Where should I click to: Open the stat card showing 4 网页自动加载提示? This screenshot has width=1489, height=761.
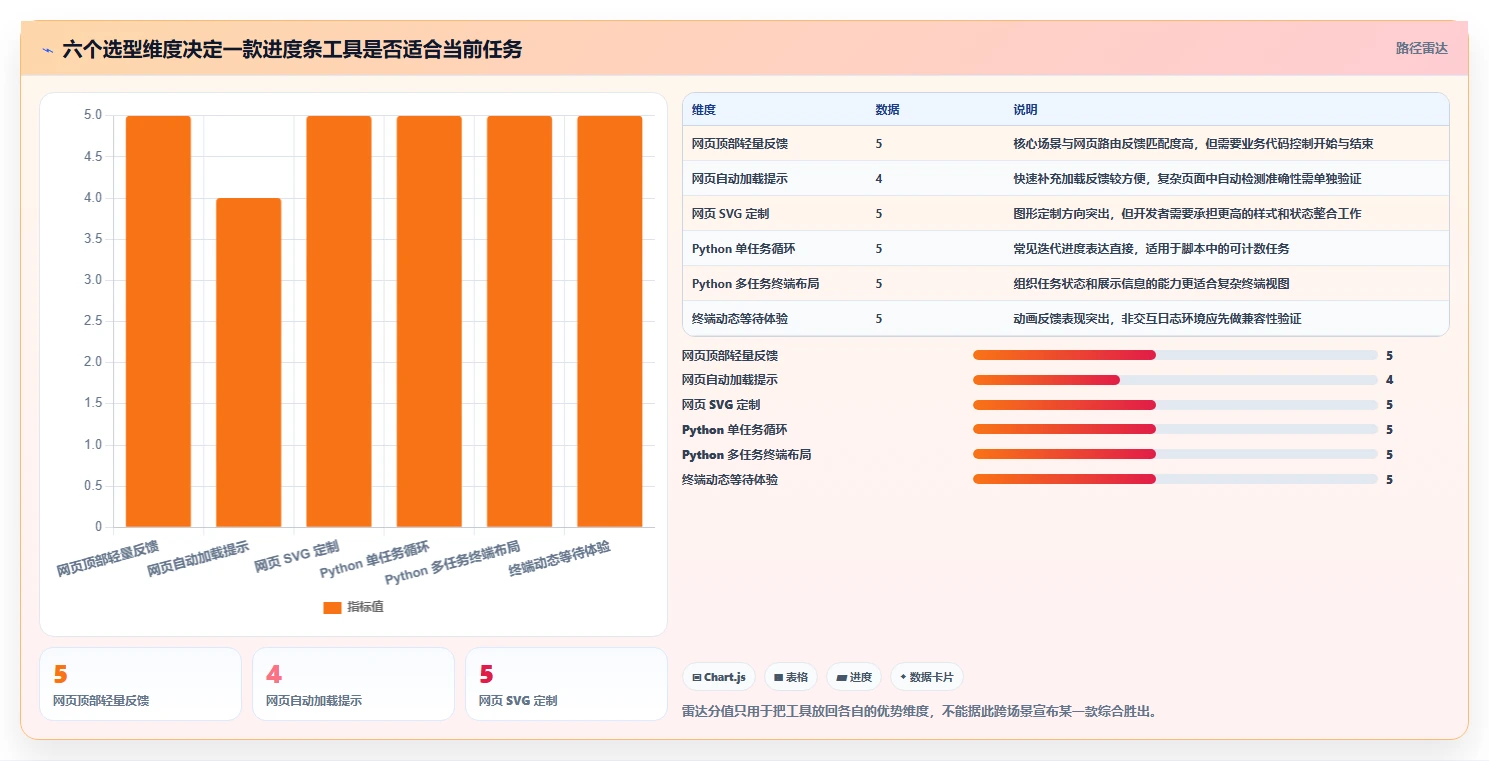pyautogui.click(x=353, y=684)
